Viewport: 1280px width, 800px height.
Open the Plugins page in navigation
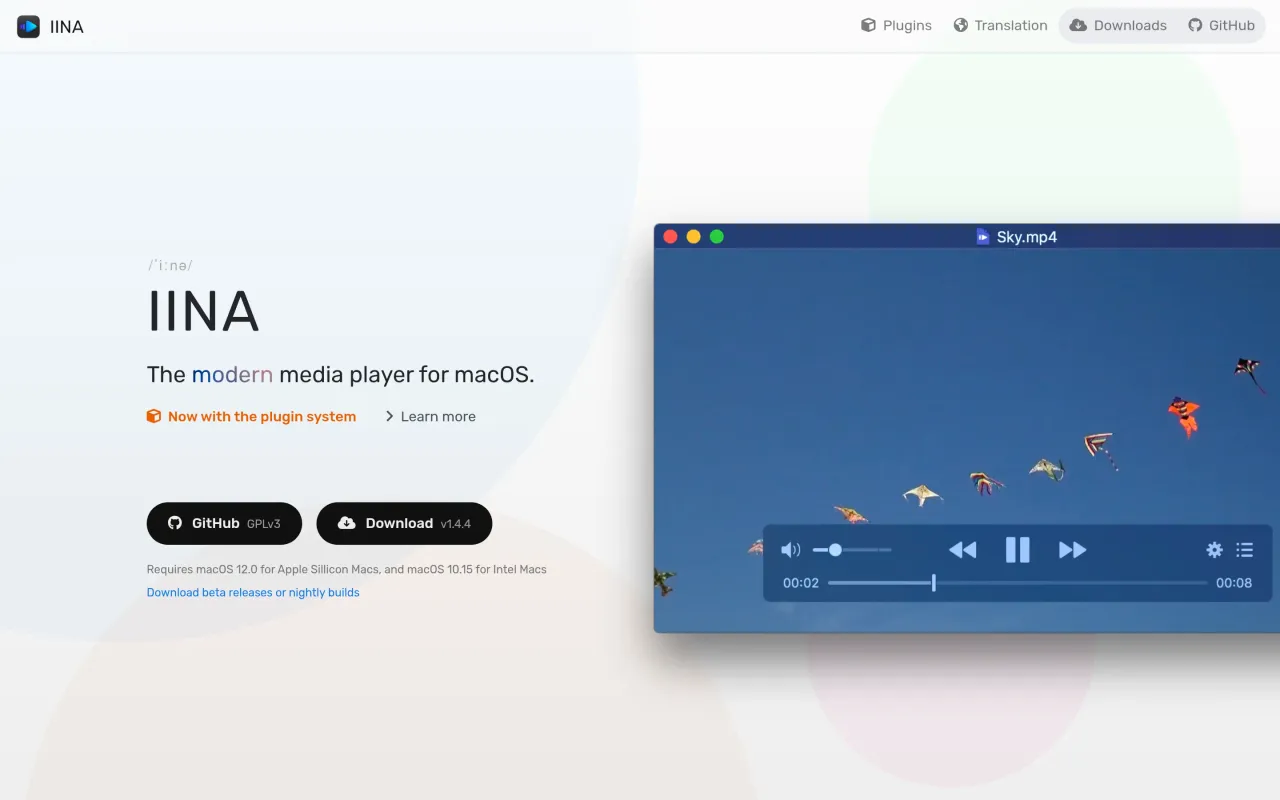click(x=896, y=25)
